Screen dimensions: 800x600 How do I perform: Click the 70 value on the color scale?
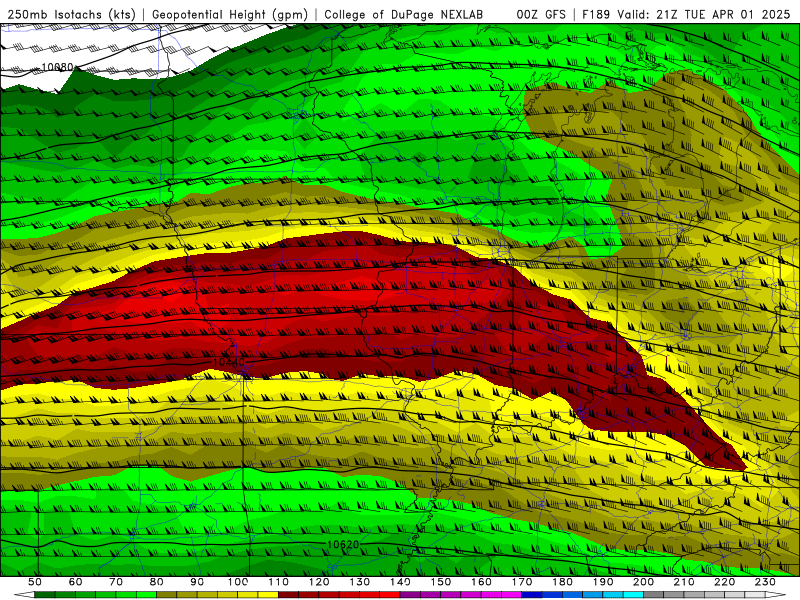click(x=116, y=582)
